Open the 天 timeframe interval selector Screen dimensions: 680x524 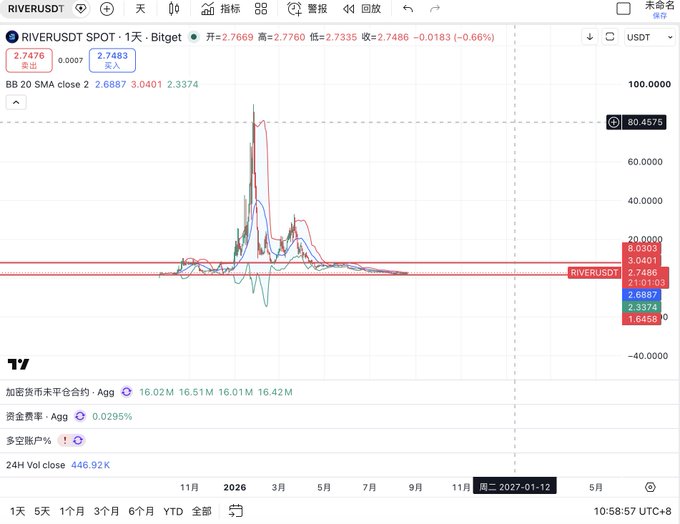140,9
